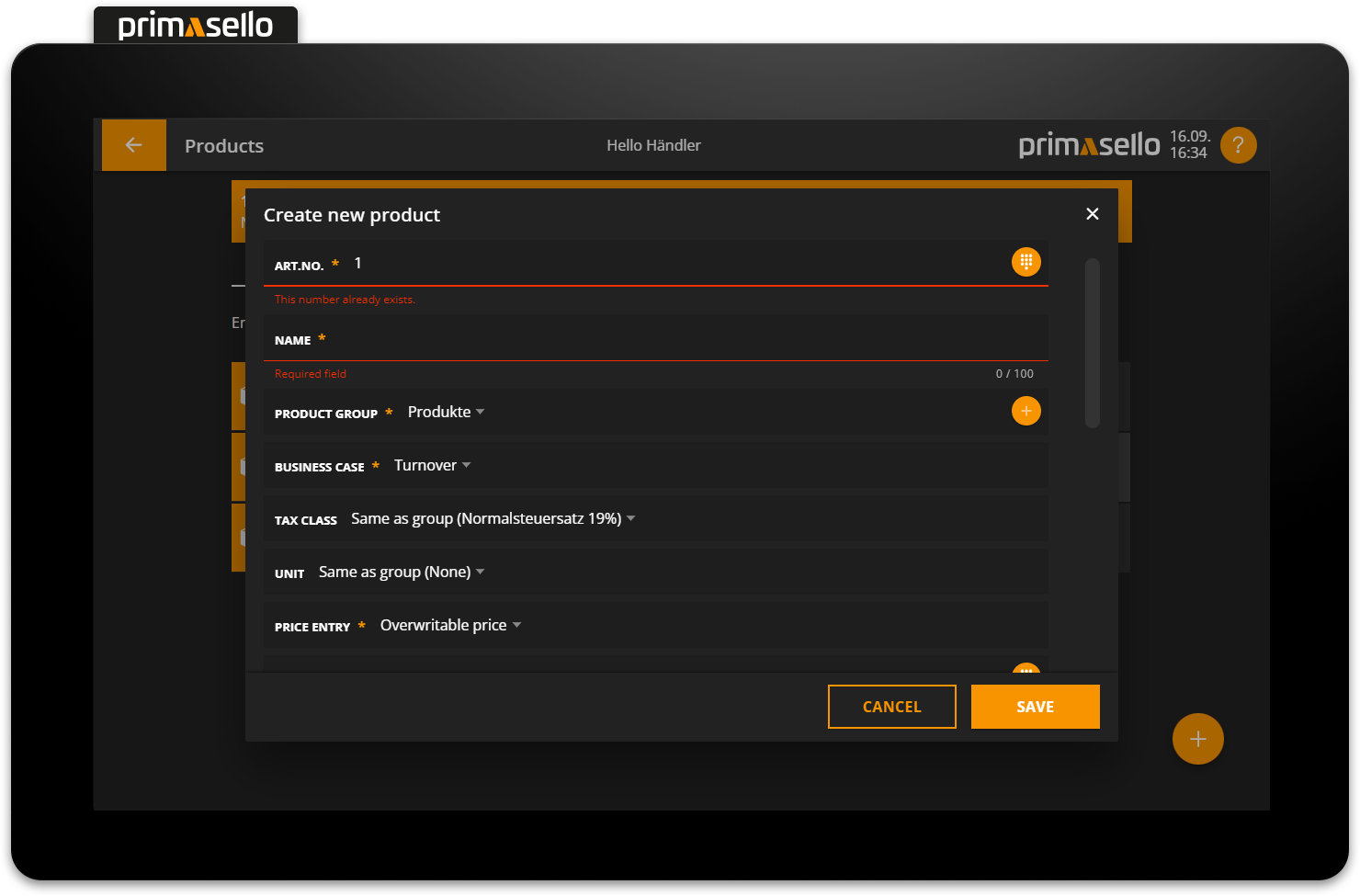The height and width of the screenshot is (896, 1360).
Task: Open the Tax Class selection dropdown
Action: tap(493, 517)
